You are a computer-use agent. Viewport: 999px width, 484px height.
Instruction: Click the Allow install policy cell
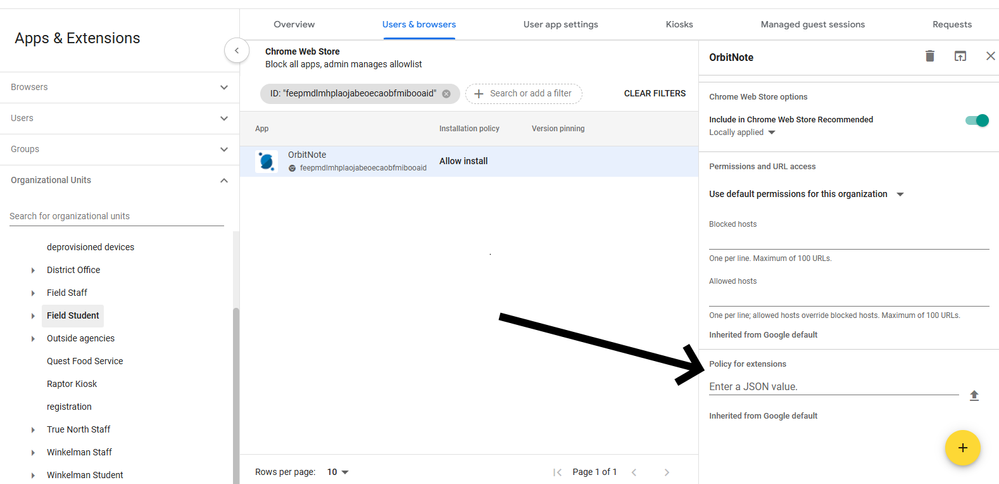coord(463,161)
